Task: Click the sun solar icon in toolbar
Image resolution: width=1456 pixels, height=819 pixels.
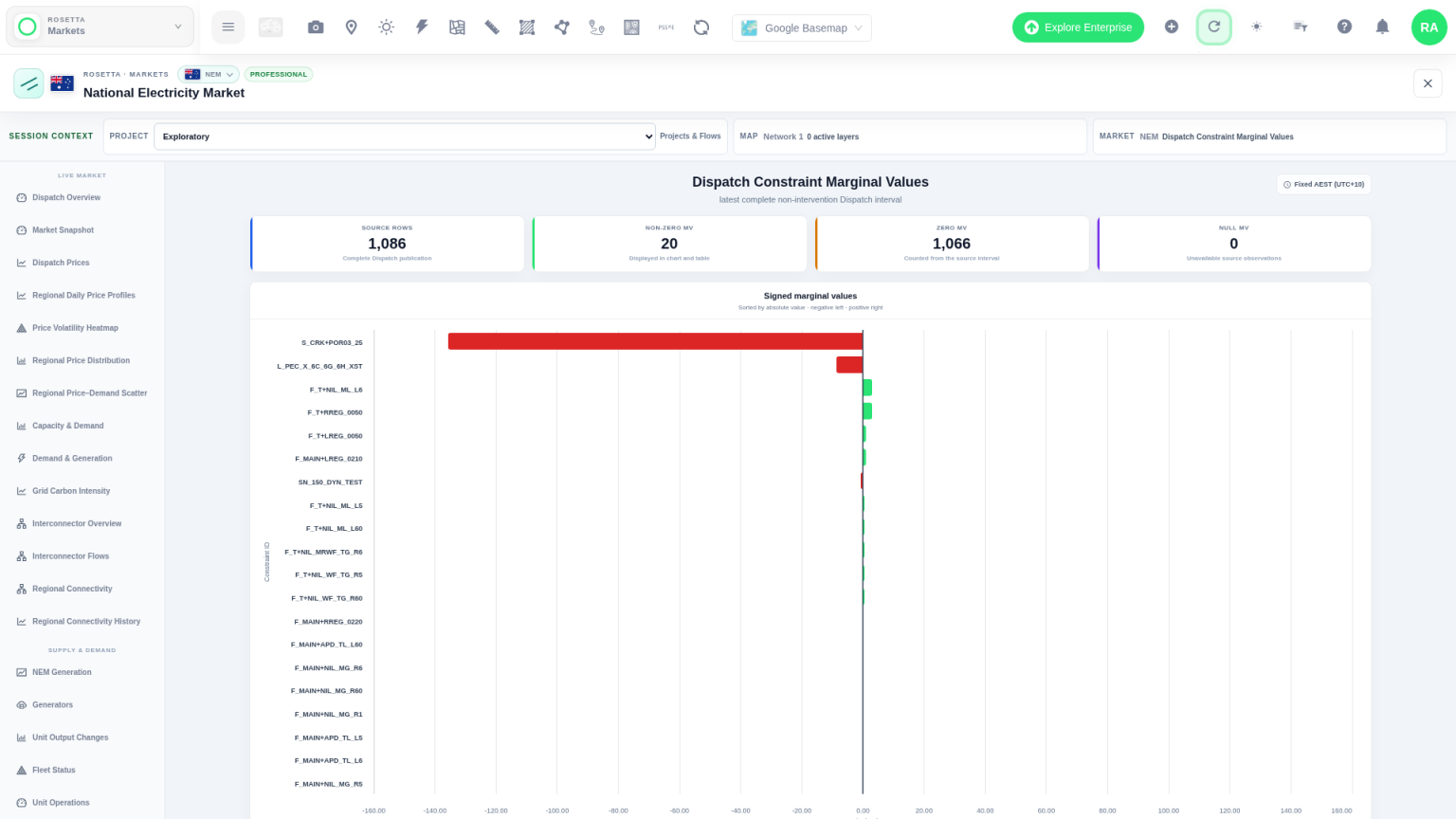Action: [386, 27]
